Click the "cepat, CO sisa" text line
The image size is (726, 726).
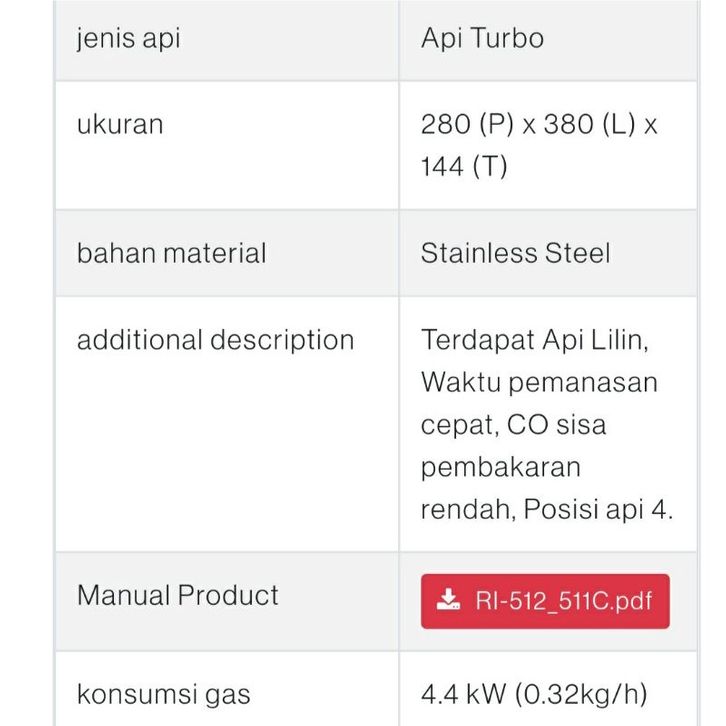pyautogui.click(x=513, y=425)
